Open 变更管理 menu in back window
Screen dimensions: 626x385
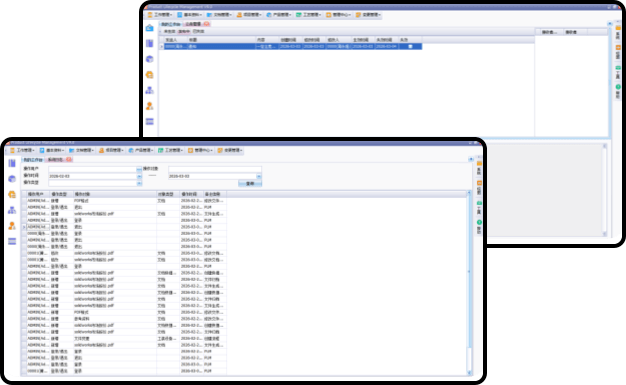pyautogui.click(x=368, y=15)
